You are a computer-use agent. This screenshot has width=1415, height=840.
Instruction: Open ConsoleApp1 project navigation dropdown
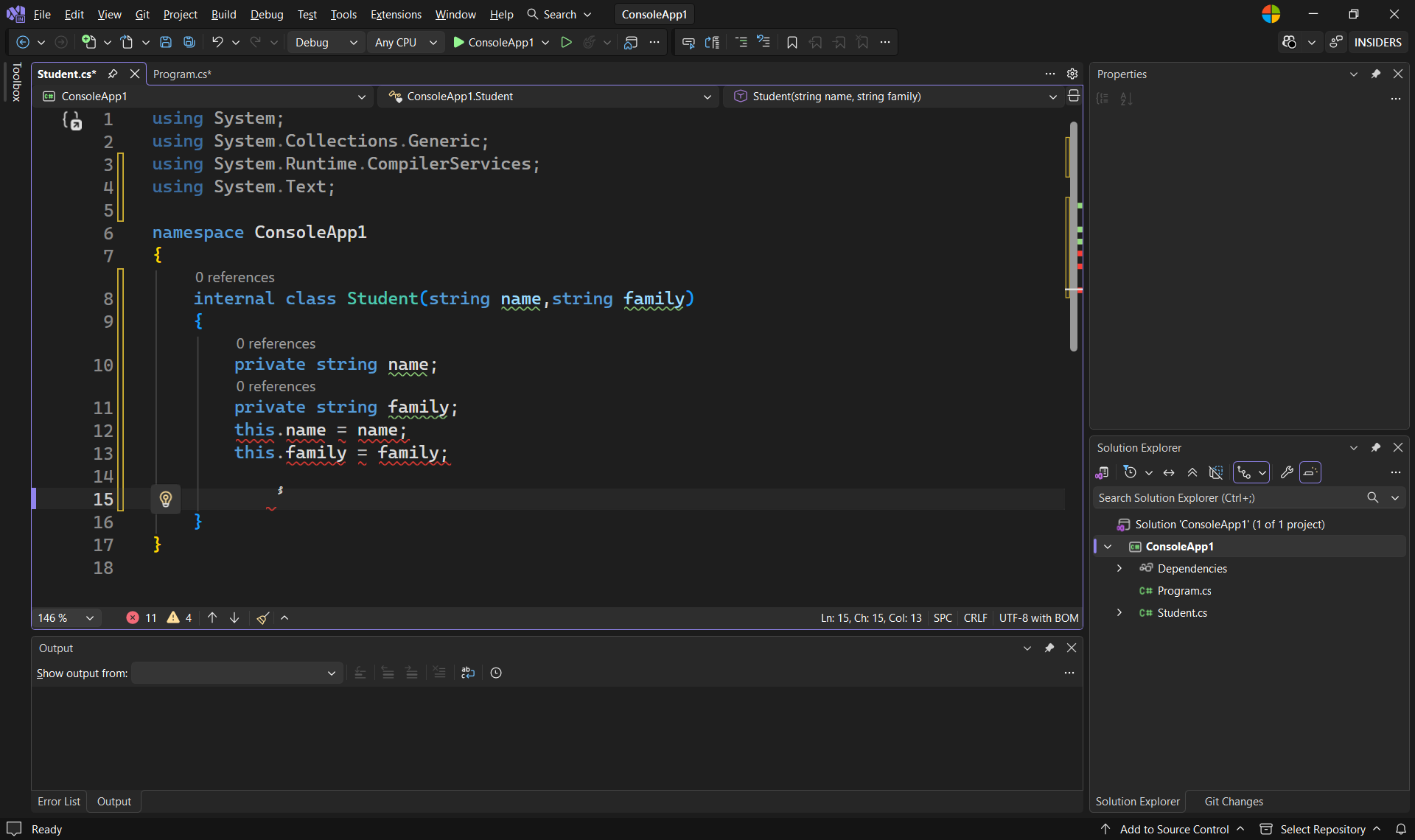(x=204, y=97)
